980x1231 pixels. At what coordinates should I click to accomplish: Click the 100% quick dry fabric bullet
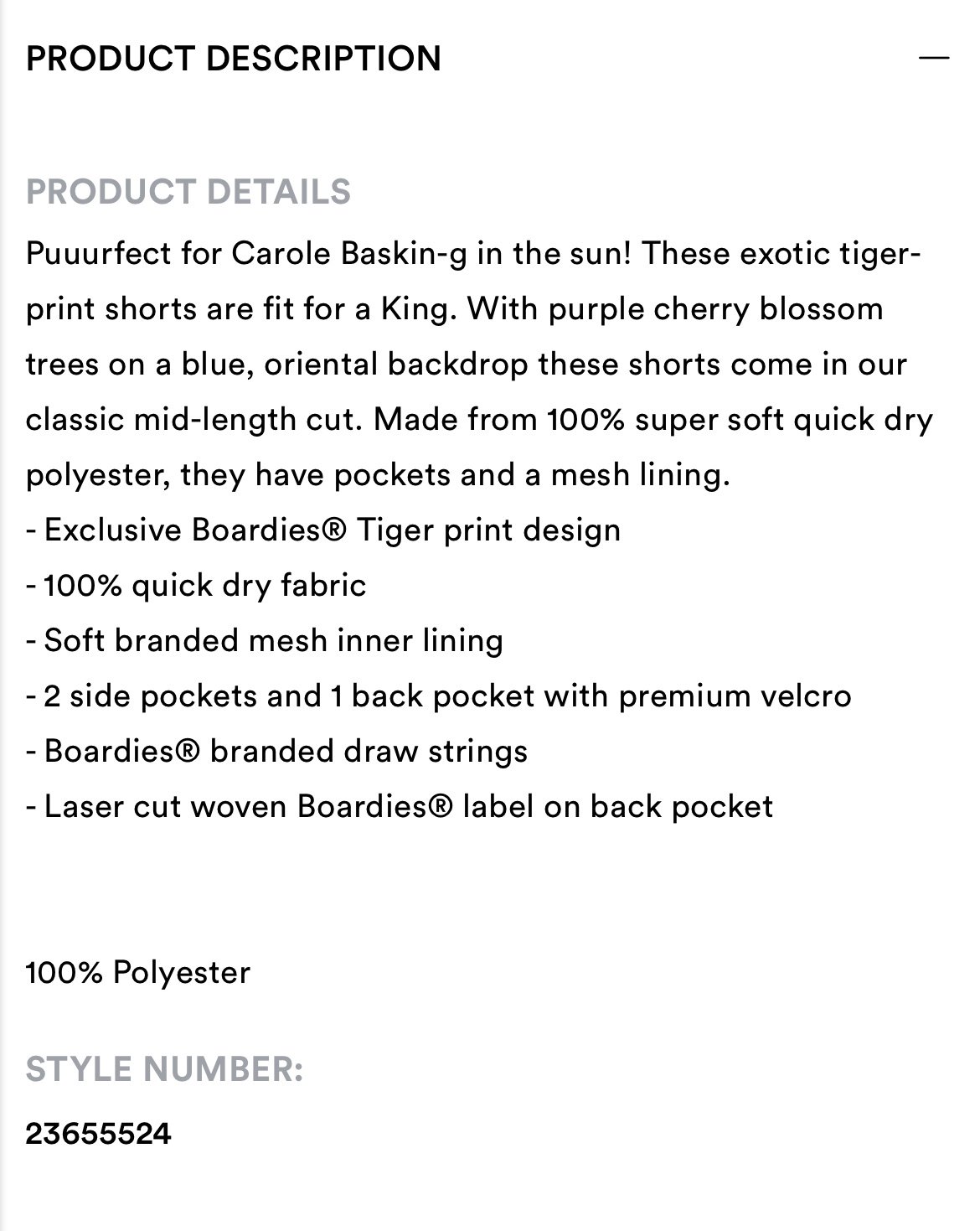coord(196,586)
